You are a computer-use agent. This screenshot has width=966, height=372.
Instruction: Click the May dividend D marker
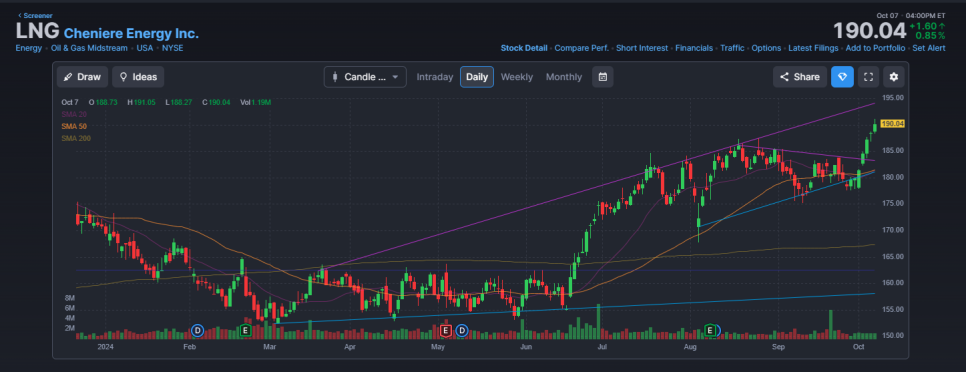click(461, 331)
